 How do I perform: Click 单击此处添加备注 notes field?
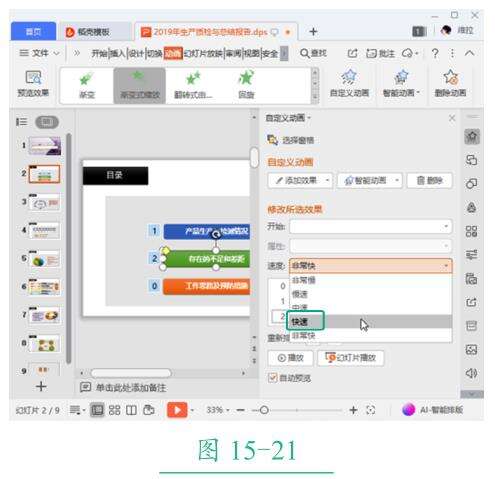[x=131, y=387]
